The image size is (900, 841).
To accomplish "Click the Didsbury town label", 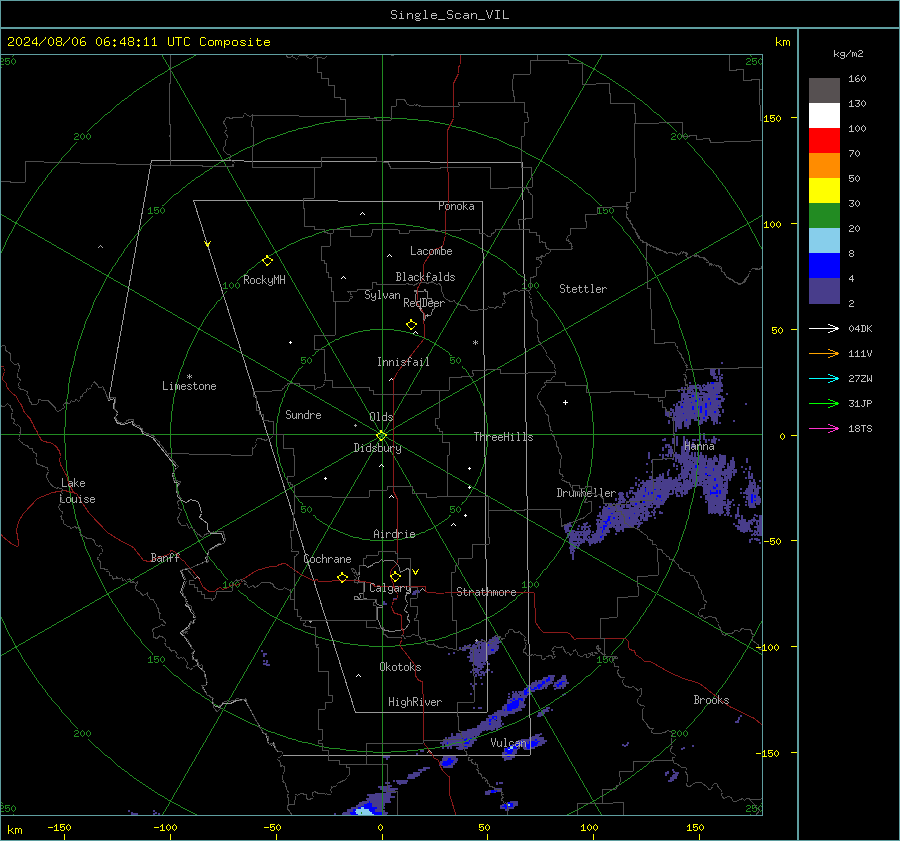I will 377,448.
